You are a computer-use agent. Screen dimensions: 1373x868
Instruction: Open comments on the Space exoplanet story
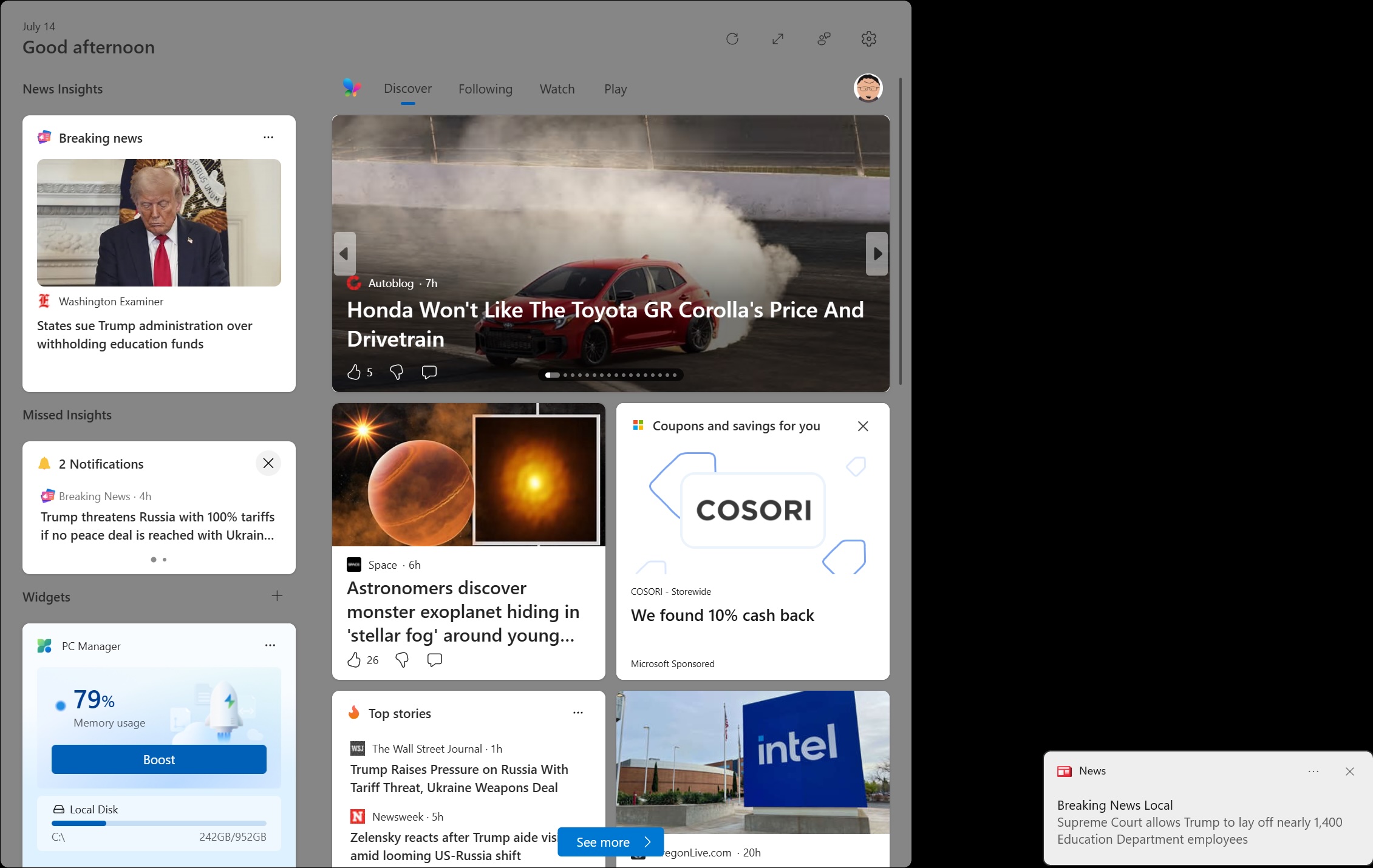pos(435,660)
